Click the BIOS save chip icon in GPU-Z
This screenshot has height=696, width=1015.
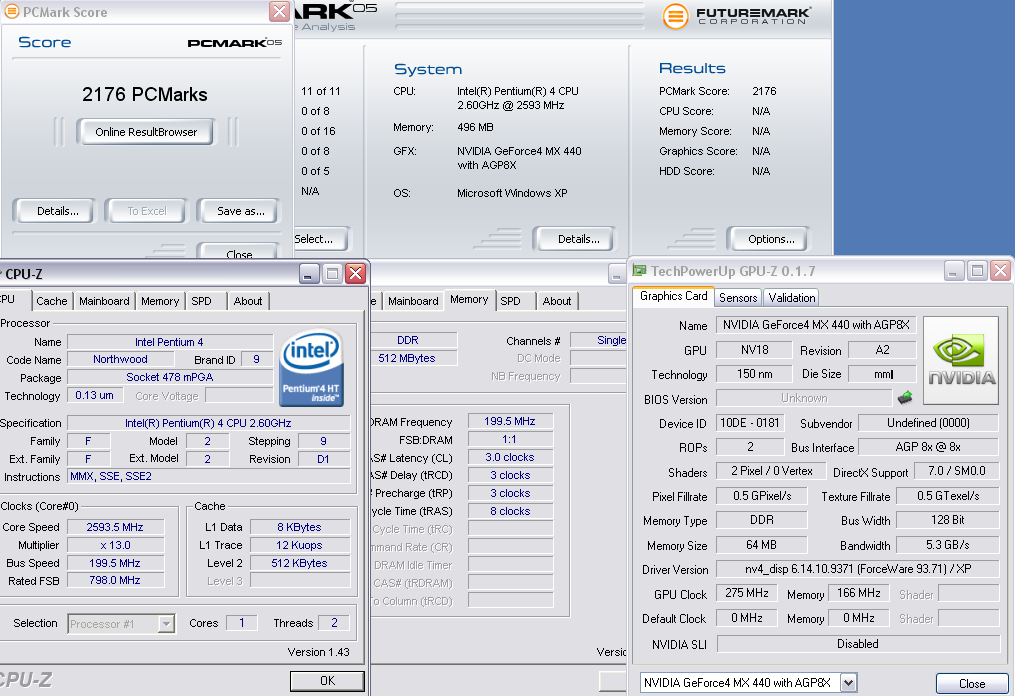[905, 398]
